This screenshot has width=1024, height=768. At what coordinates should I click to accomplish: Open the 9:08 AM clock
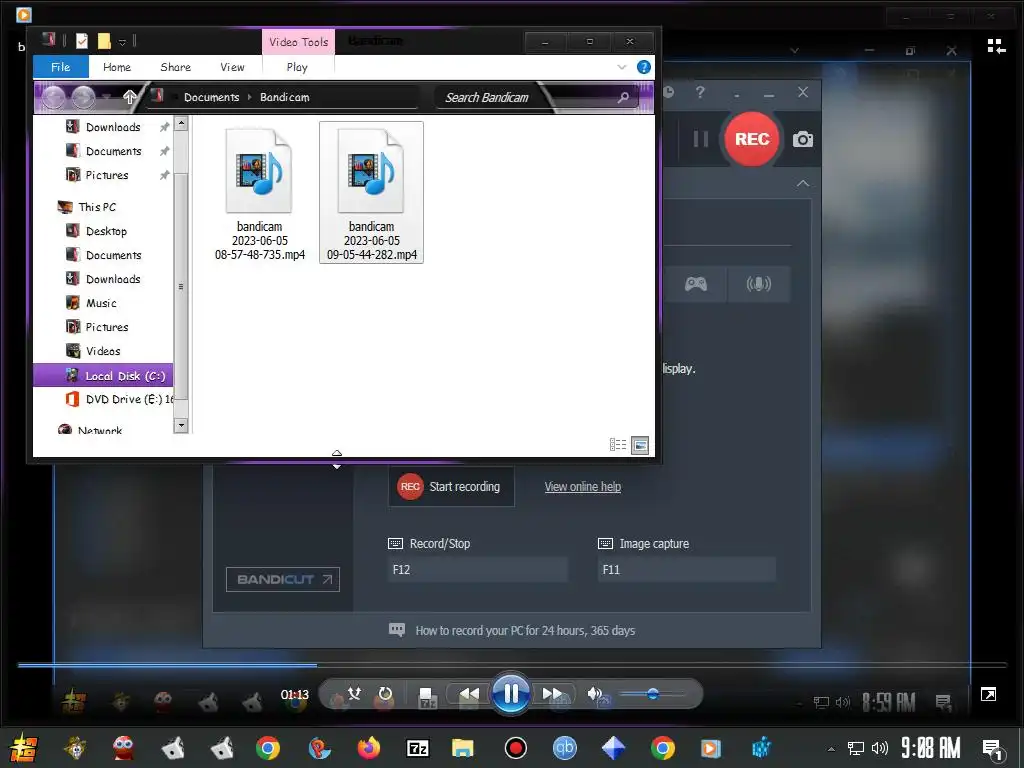(x=930, y=748)
